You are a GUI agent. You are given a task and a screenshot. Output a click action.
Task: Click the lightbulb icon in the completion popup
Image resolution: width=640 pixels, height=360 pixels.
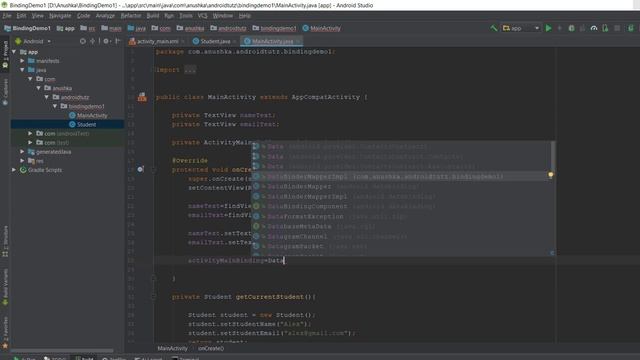pyautogui.click(x=551, y=175)
